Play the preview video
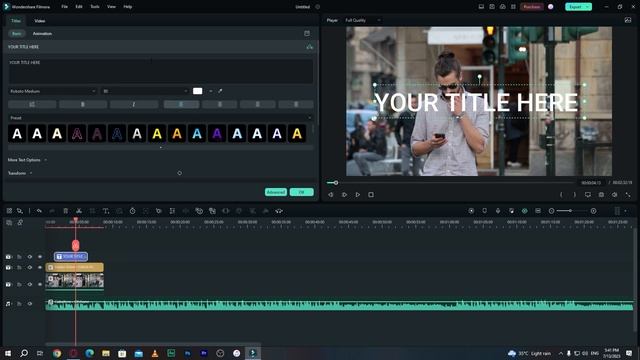This screenshot has height=360, width=640. pos(358,195)
